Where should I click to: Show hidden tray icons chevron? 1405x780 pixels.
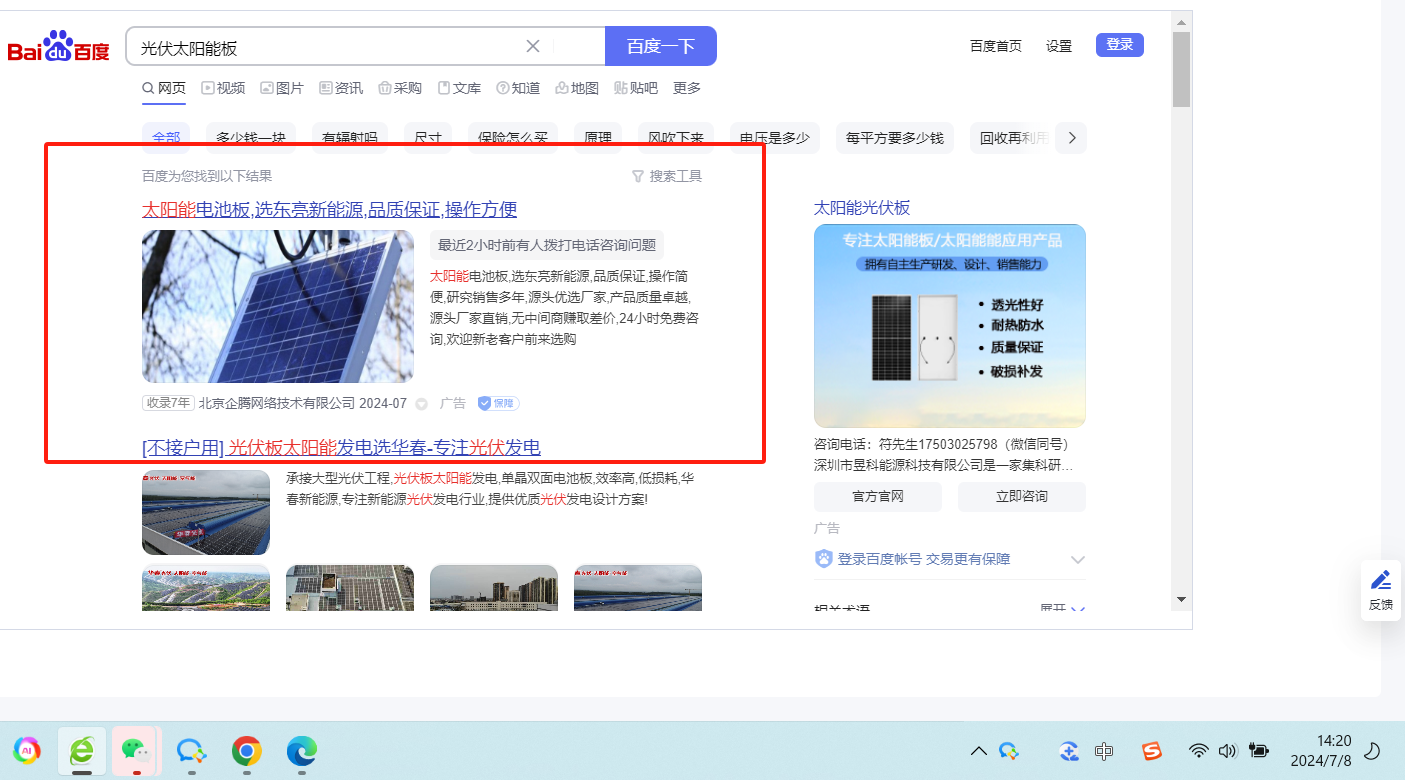point(979,751)
